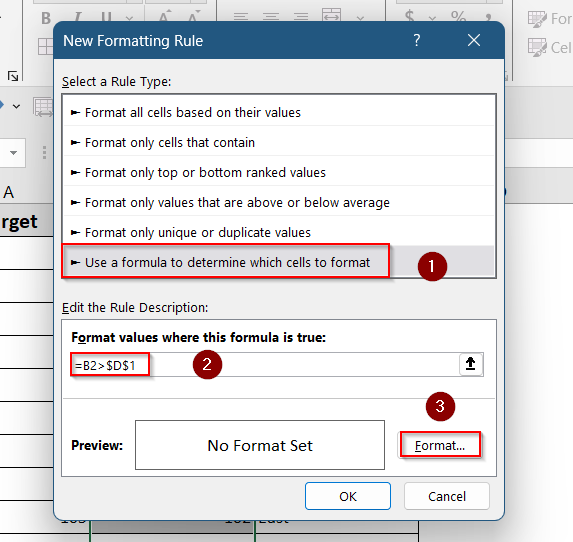Image resolution: width=573 pixels, height=542 pixels.
Task: Expand the underline options dropdown arrow
Action: (129, 18)
